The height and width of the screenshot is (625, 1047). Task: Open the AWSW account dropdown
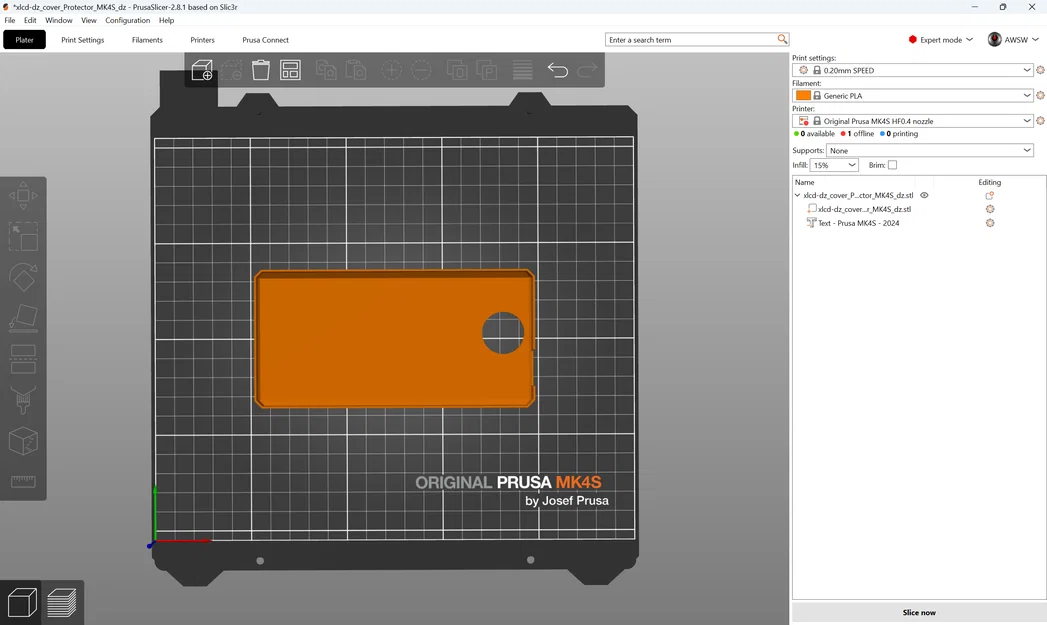(x=1014, y=39)
